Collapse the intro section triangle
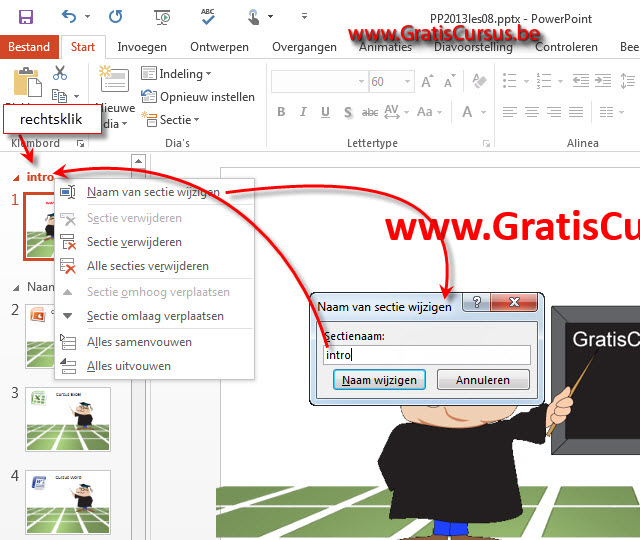 point(16,178)
